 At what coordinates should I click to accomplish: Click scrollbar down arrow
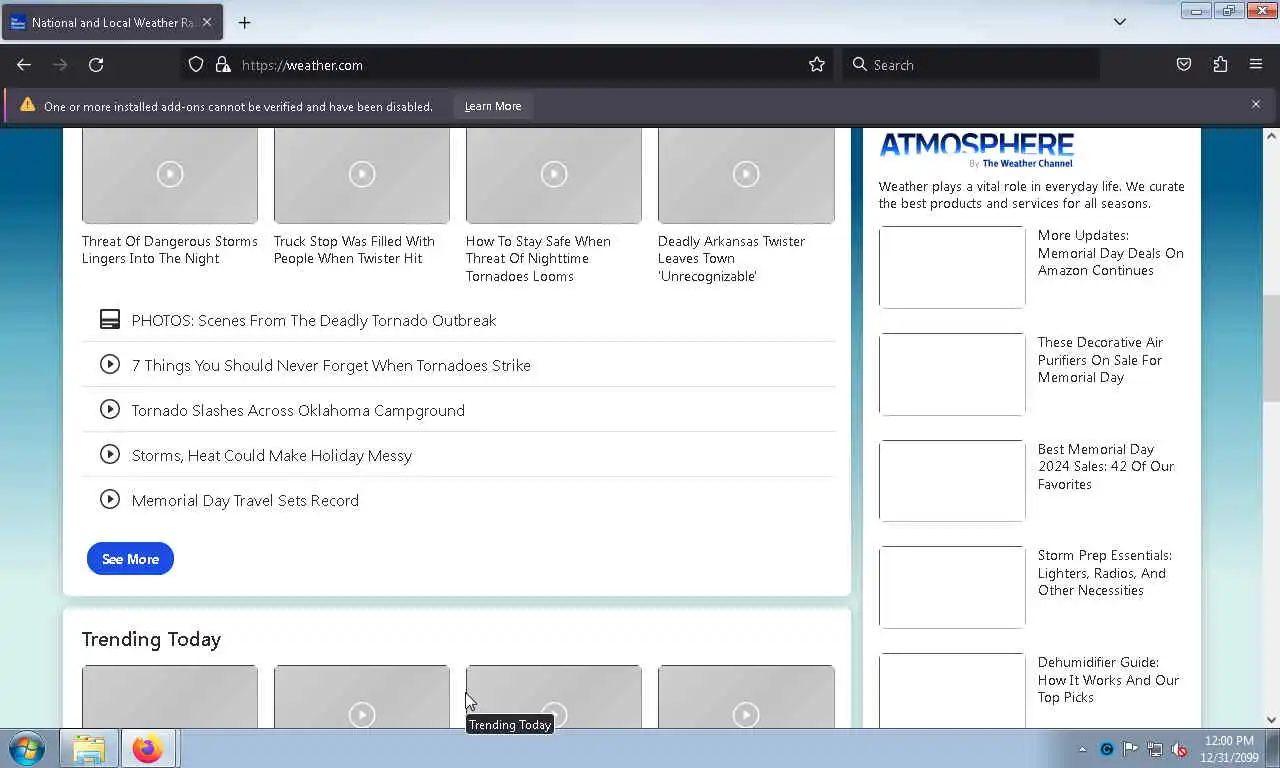[x=1271, y=719]
